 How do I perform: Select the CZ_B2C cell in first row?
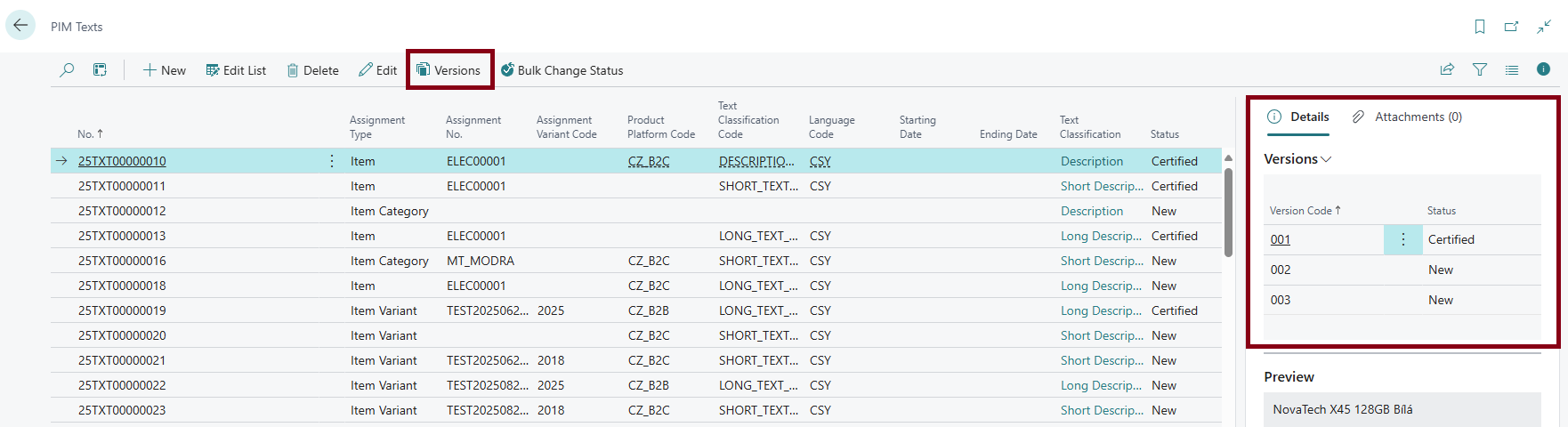649,161
